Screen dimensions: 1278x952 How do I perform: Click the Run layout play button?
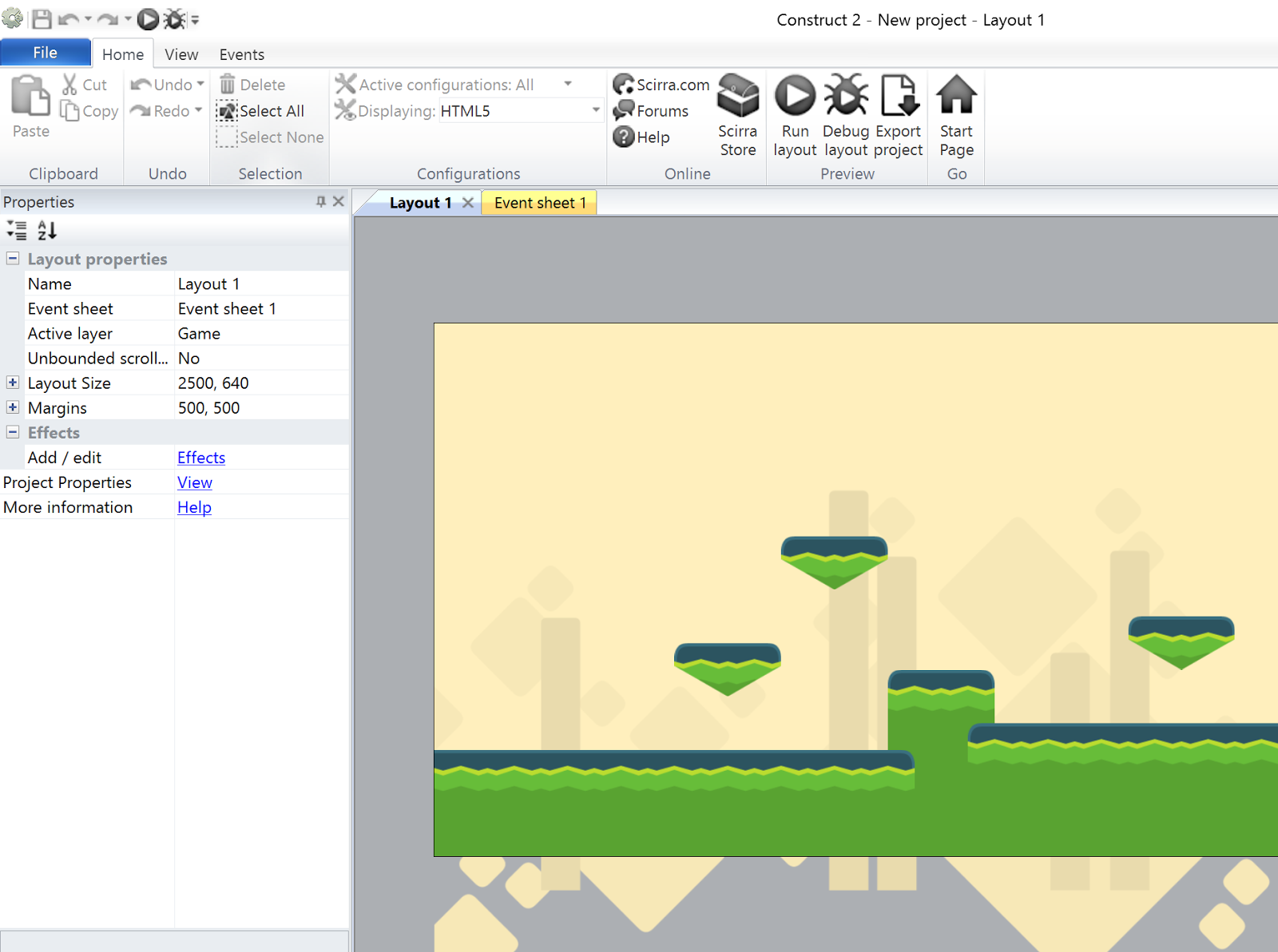coord(795,116)
